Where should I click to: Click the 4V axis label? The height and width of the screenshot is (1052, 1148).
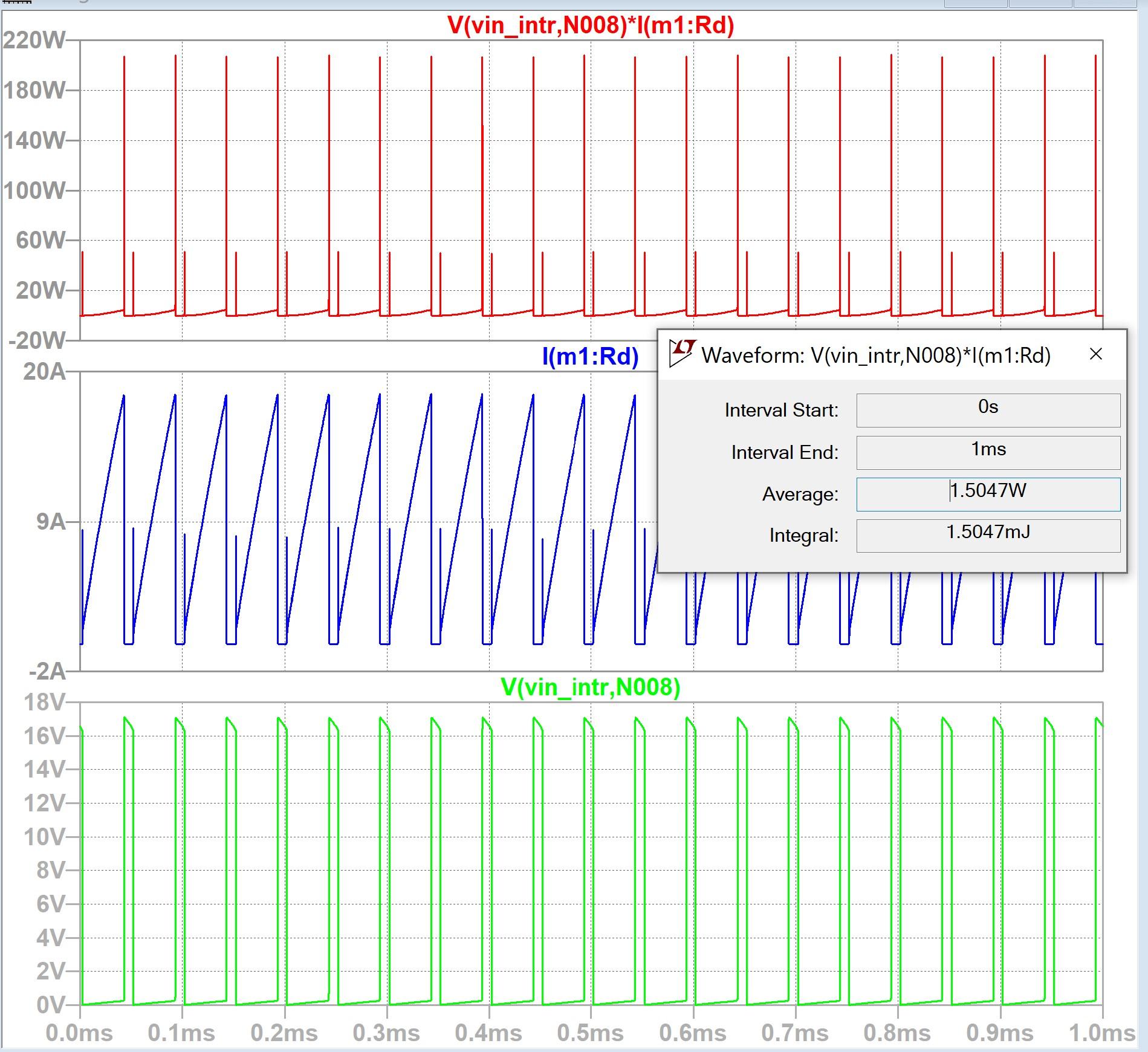point(51,938)
